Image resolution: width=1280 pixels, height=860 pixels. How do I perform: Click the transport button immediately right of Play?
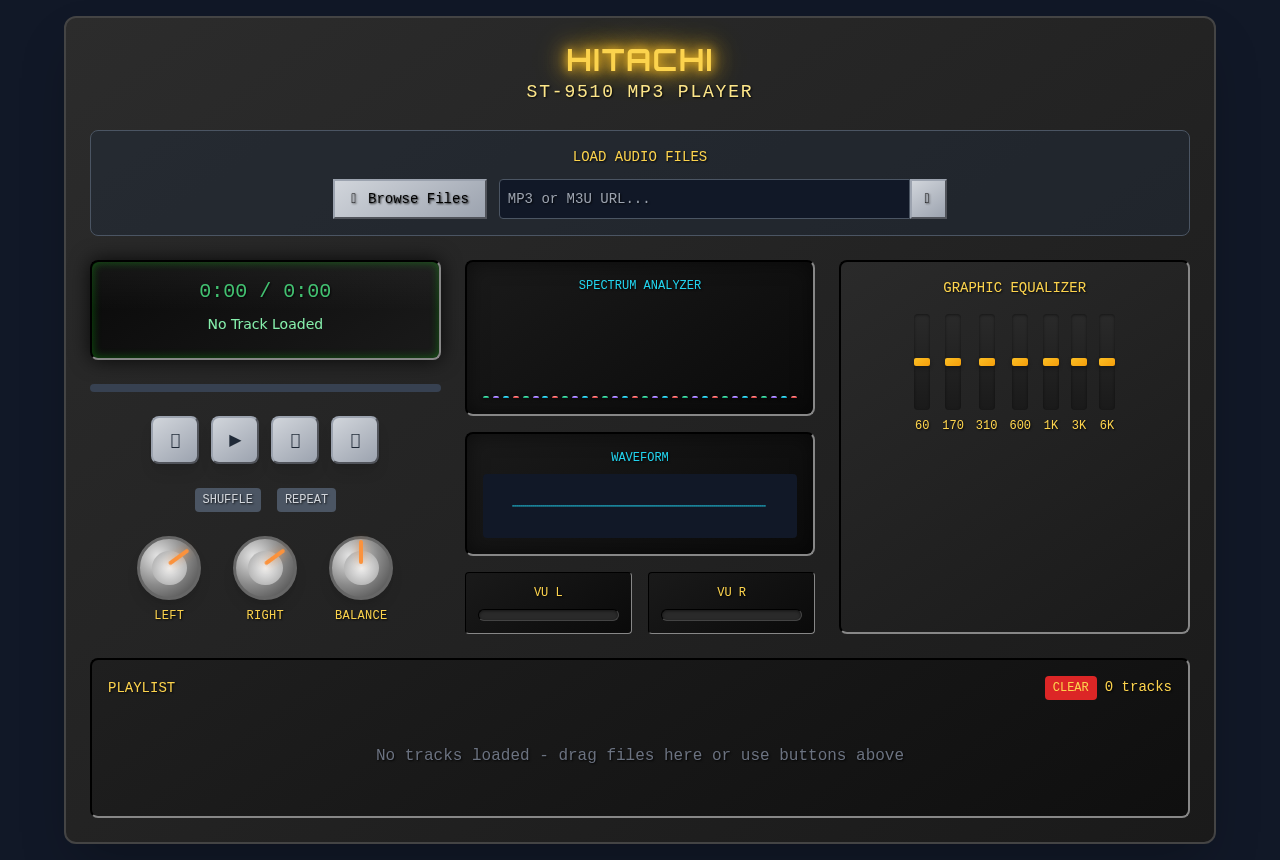pyautogui.click(x=295, y=440)
